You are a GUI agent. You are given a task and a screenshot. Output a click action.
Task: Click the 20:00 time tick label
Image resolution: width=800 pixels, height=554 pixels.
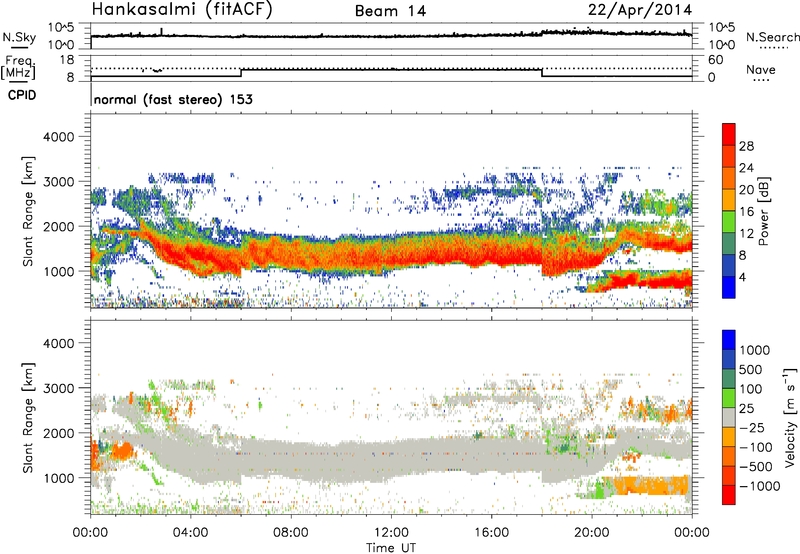pos(591,533)
